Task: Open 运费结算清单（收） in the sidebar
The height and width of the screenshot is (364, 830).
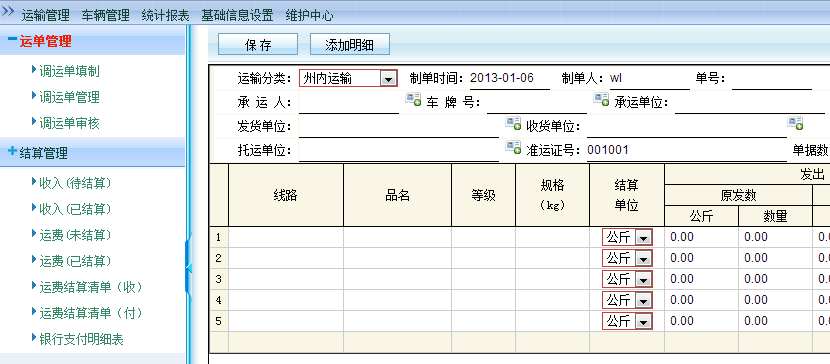Action: 92,287
